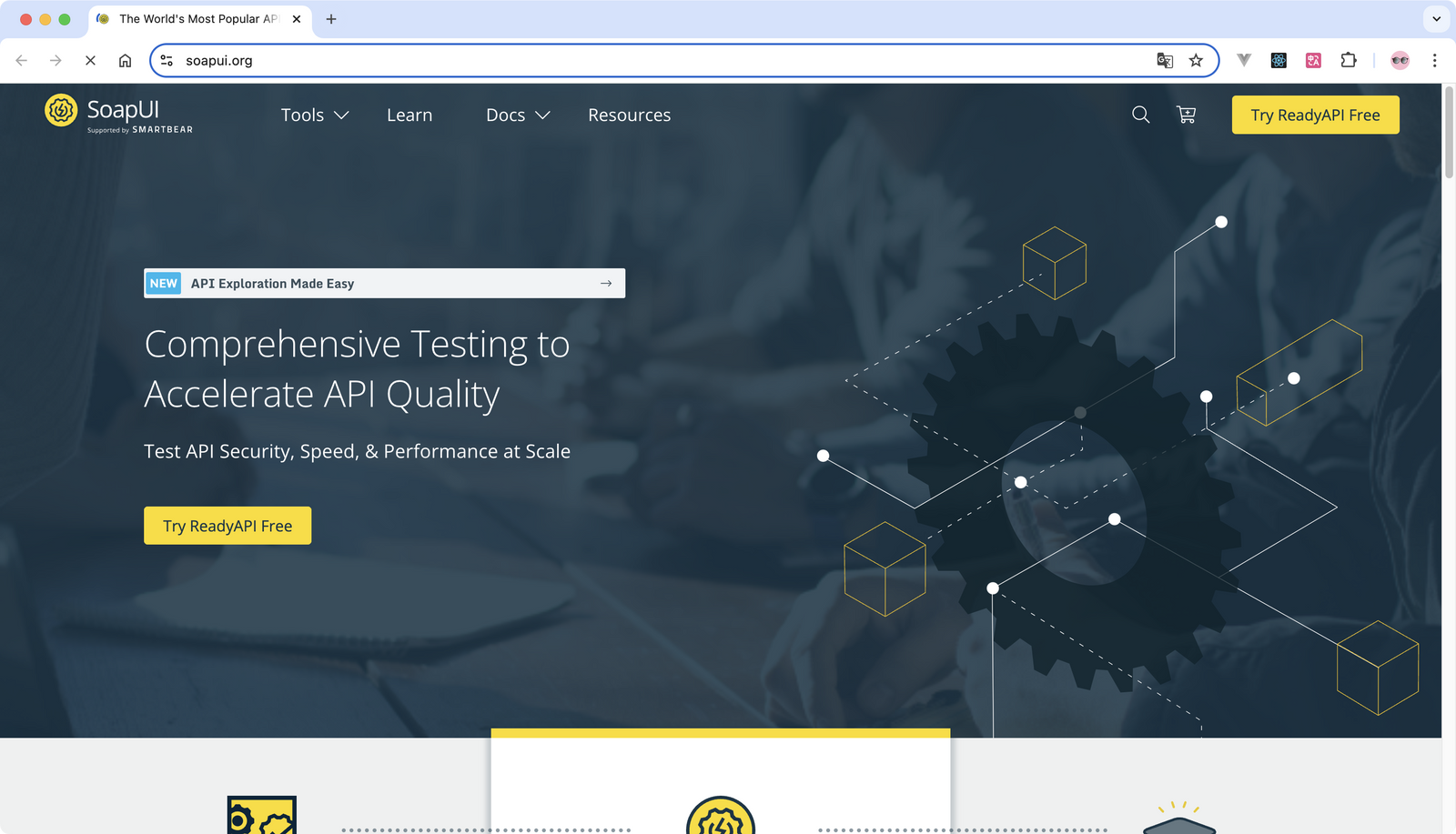Screen dimensions: 1456x834
Task: Select the Learn menu item
Action: point(409,115)
